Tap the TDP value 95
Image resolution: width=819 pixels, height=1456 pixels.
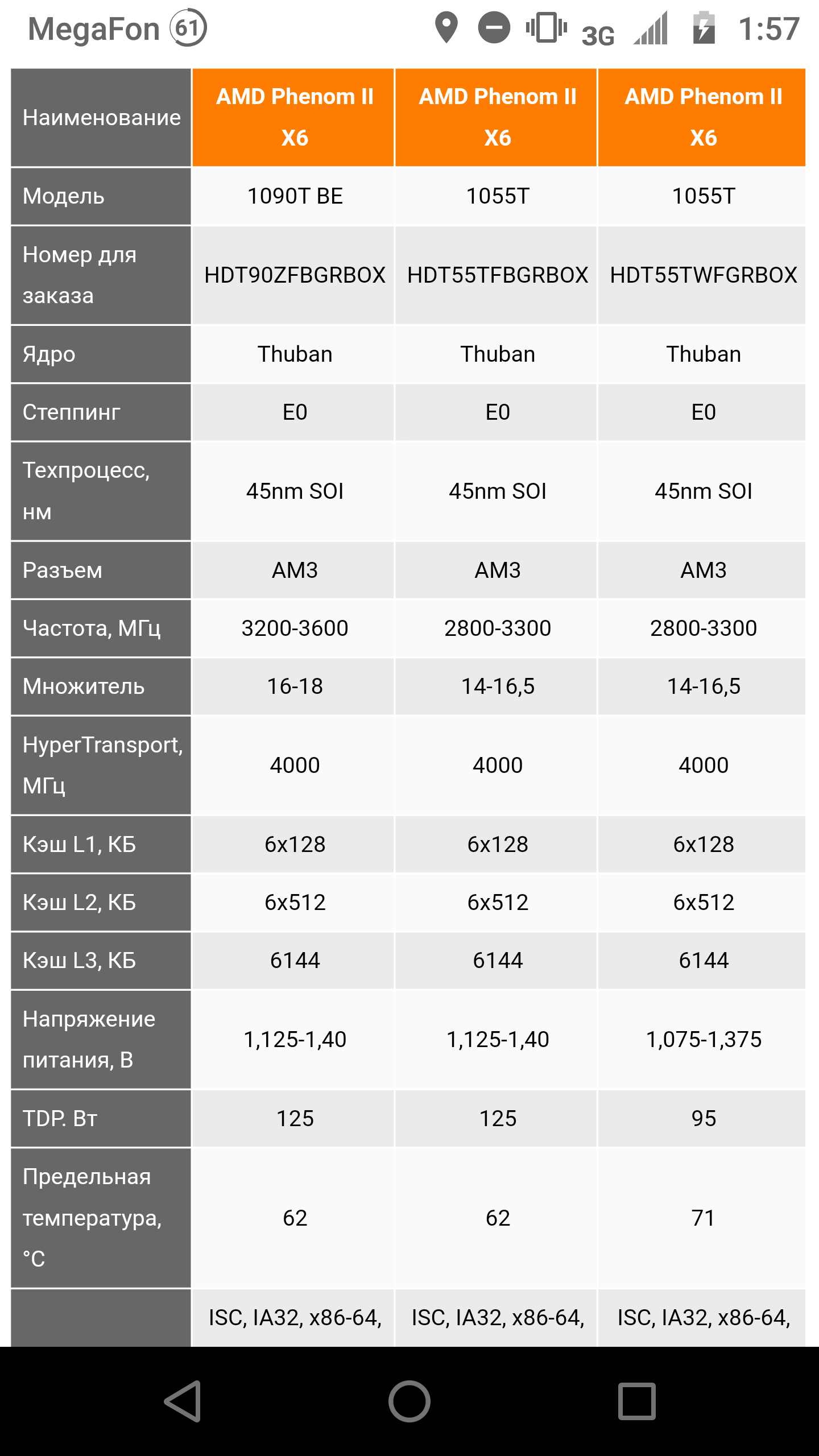click(703, 1119)
